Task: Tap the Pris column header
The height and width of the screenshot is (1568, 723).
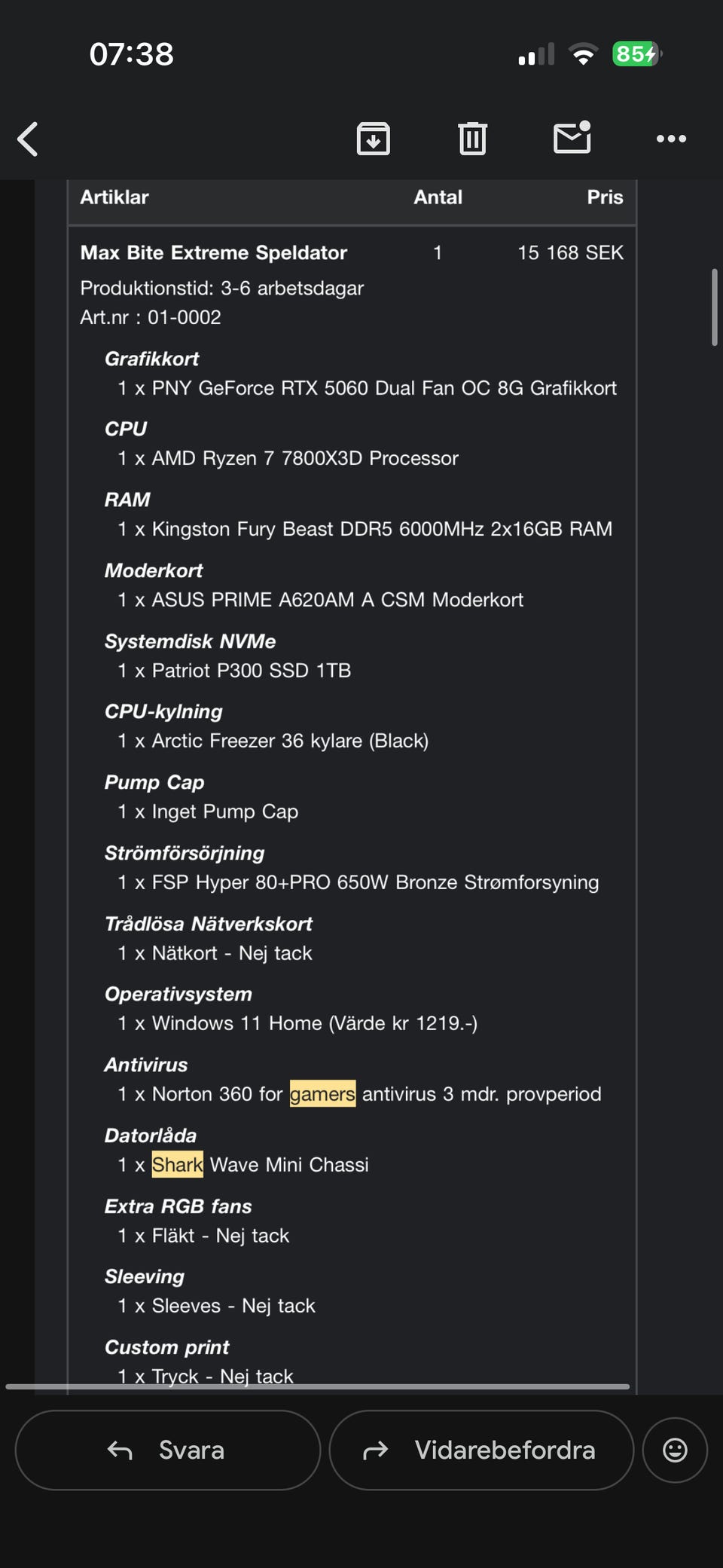Action: [x=605, y=197]
